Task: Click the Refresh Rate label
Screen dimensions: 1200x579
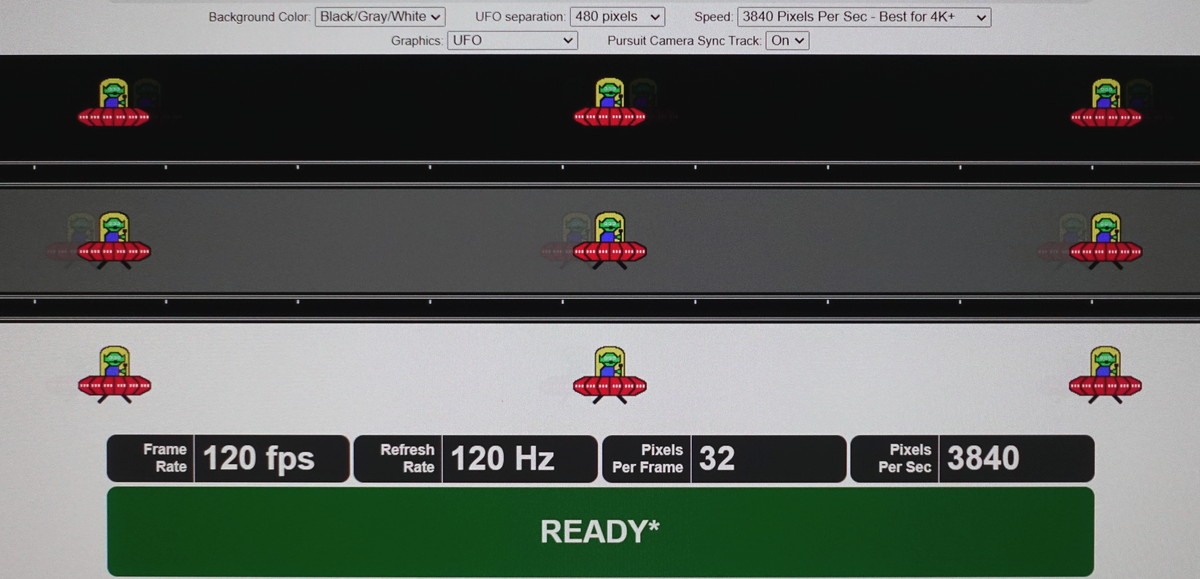Action: 407,458
